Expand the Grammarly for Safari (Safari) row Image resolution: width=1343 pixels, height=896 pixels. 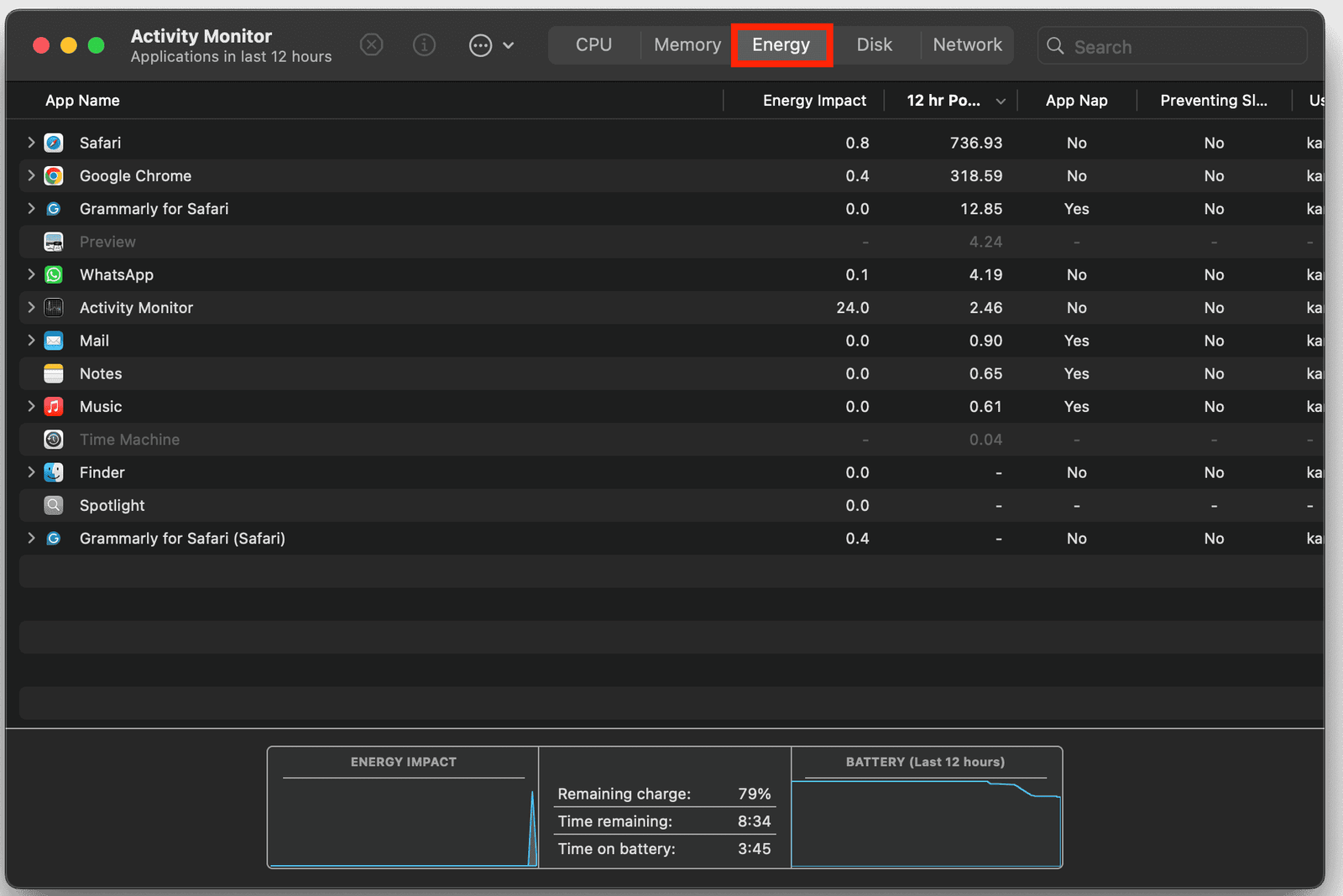(31, 538)
